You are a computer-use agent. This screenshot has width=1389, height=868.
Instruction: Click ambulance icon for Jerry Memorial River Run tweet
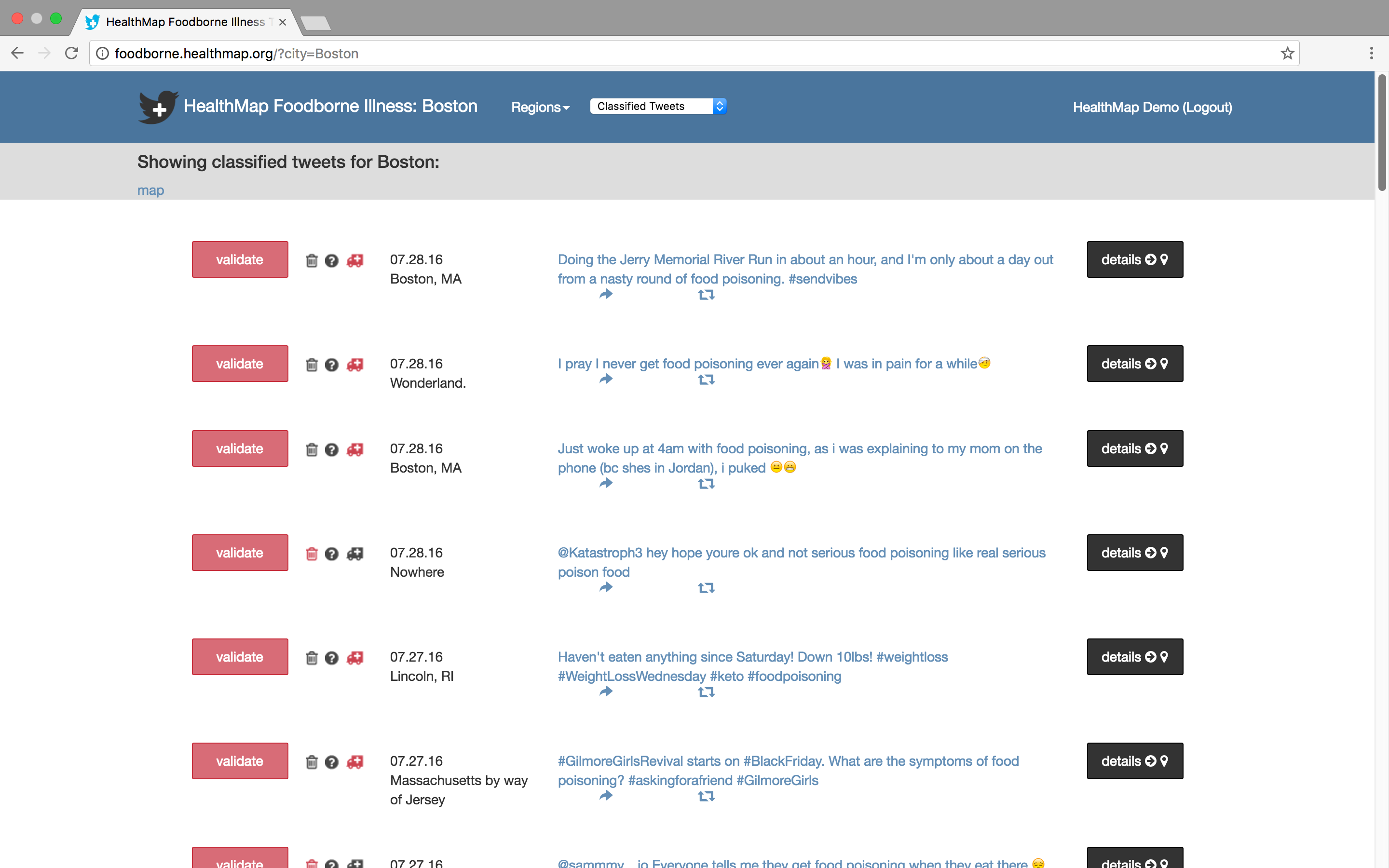tap(355, 260)
